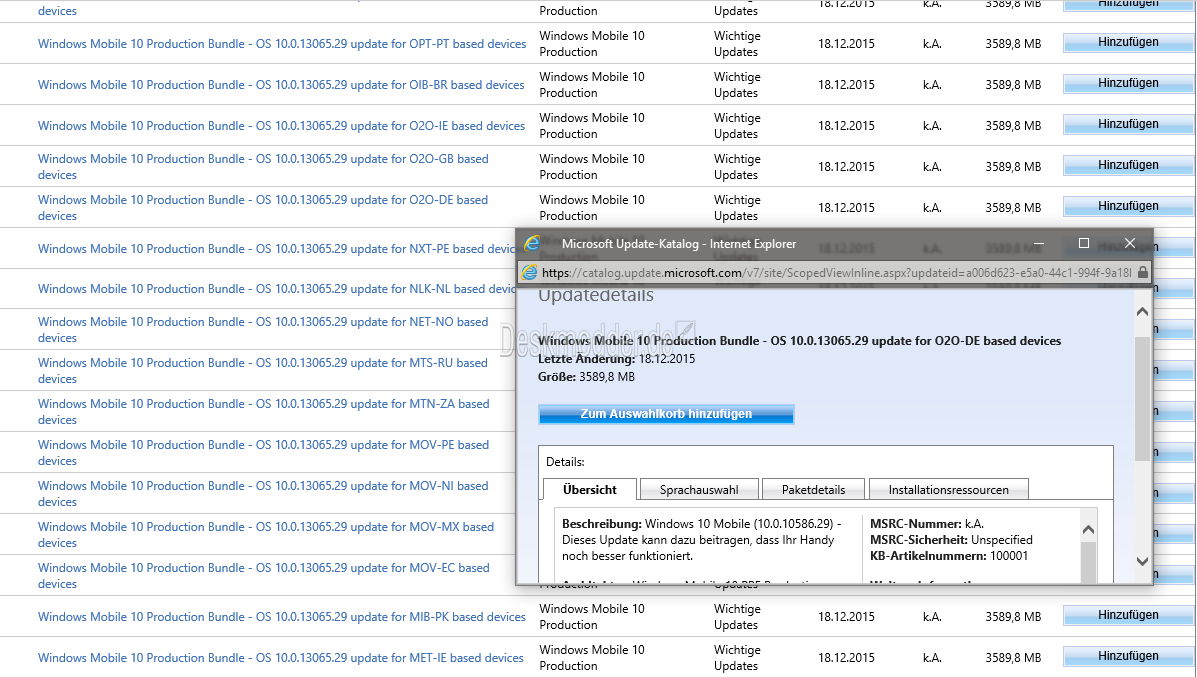The height and width of the screenshot is (677, 1197).
Task: Click the Internet Explorer logo in the popup title bar
Action: 532,243
